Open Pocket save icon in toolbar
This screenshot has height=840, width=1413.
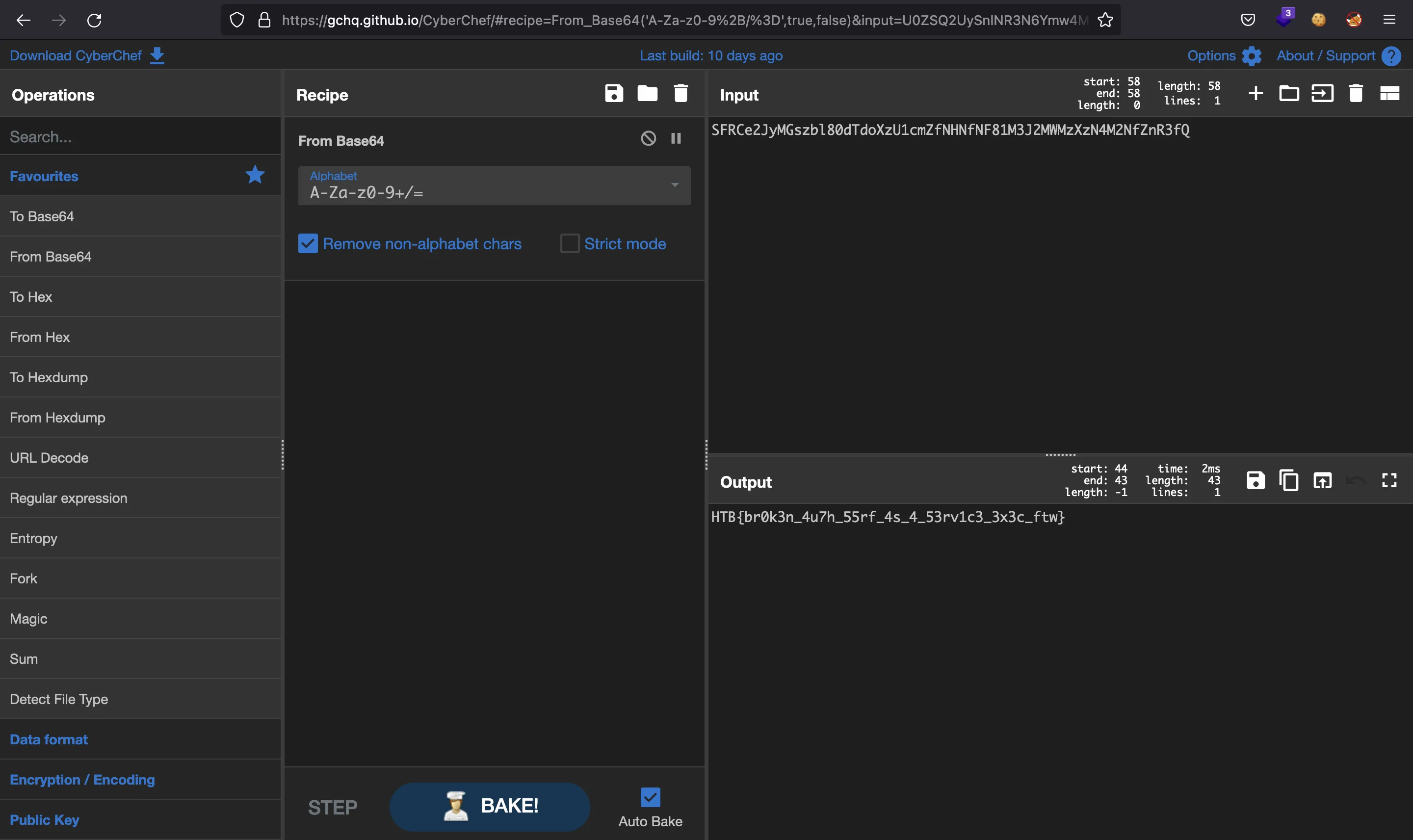[1248, 20]
